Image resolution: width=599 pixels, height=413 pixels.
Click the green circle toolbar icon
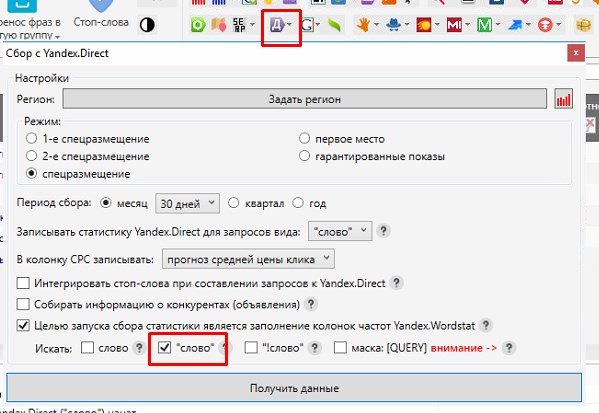(x=198, y=25)
